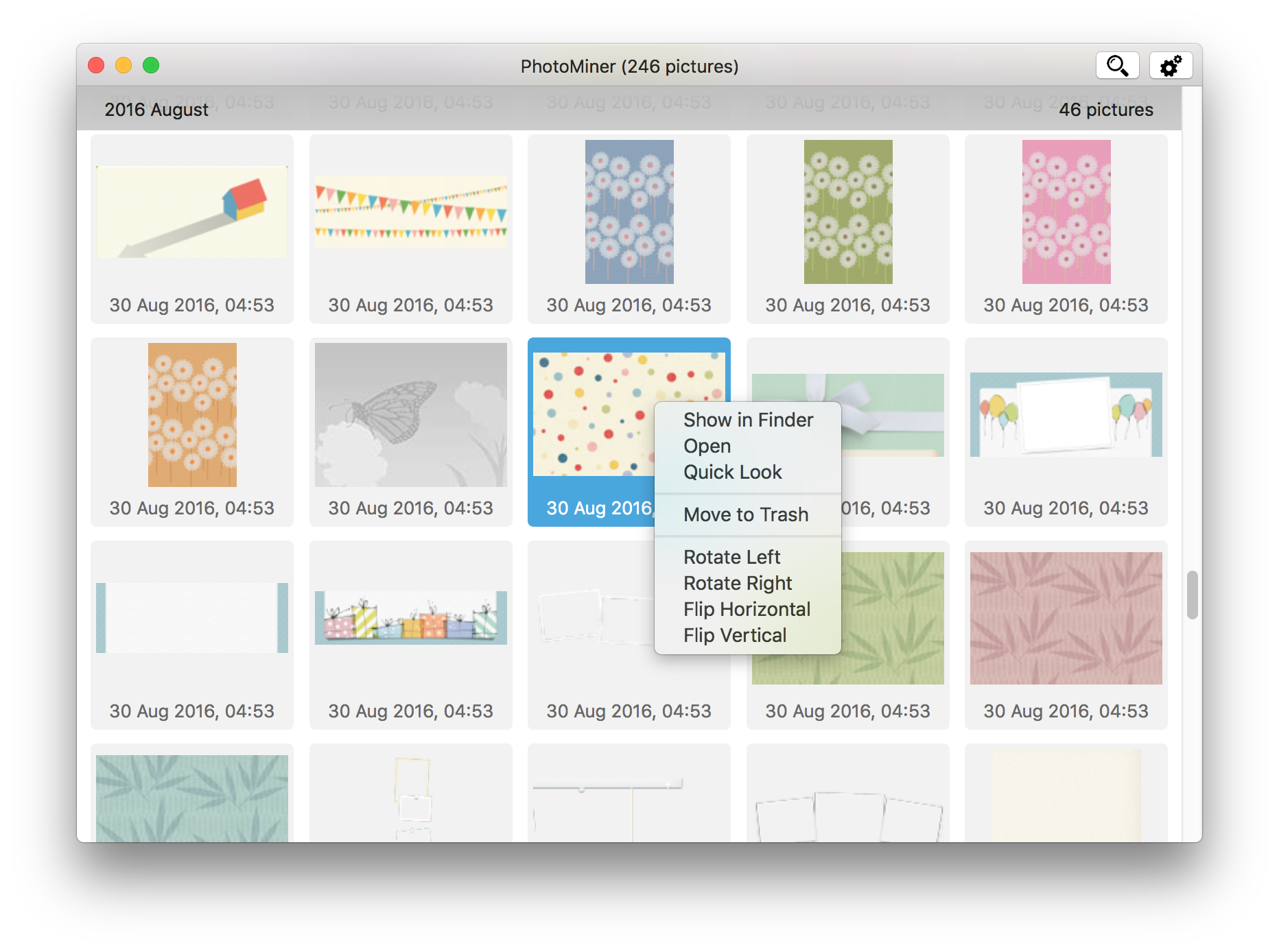Select Open in the context menu
The height and width of the screenshot is (952, 1279).
707,446
